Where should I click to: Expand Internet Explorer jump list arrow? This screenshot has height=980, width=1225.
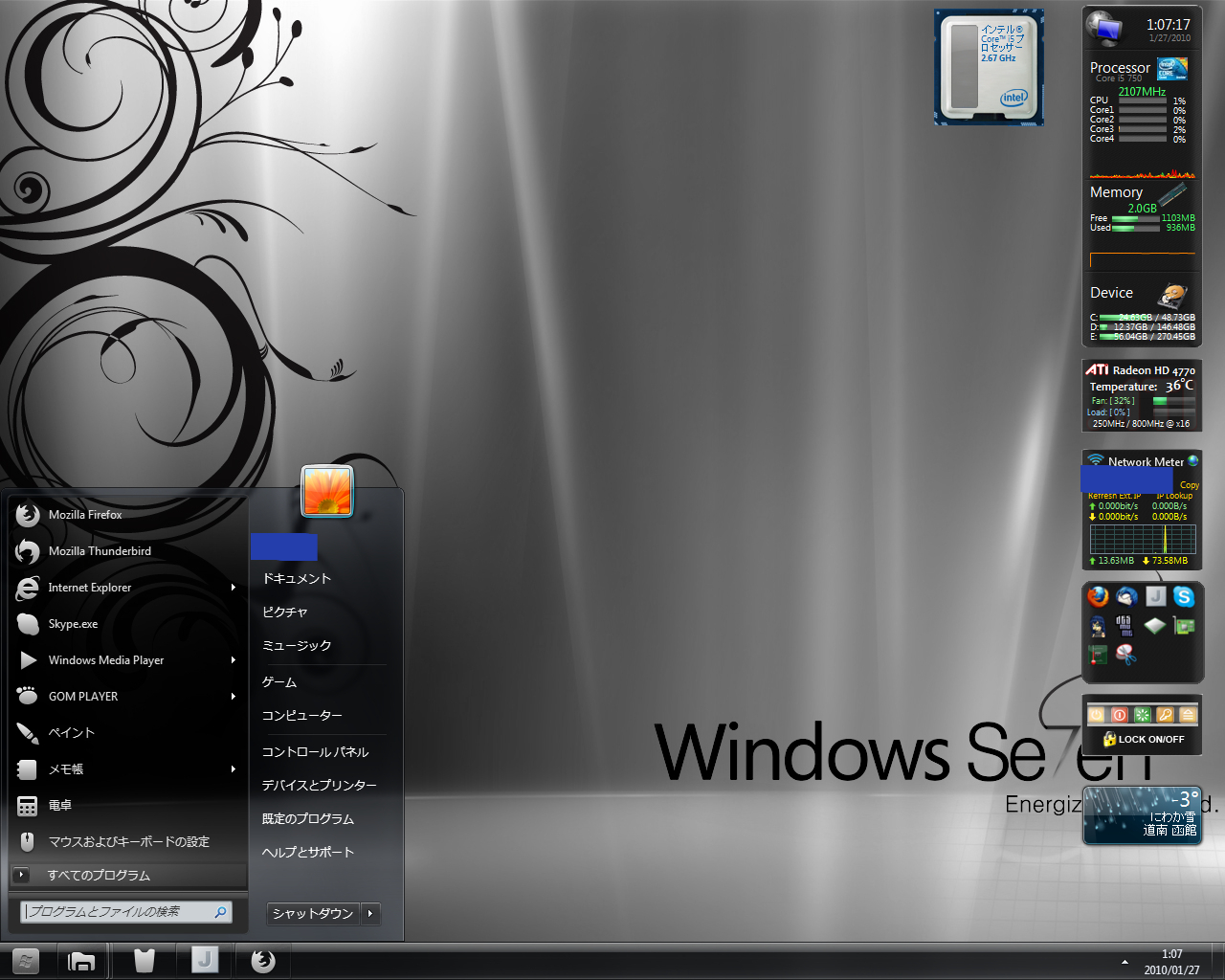point(234,588)
